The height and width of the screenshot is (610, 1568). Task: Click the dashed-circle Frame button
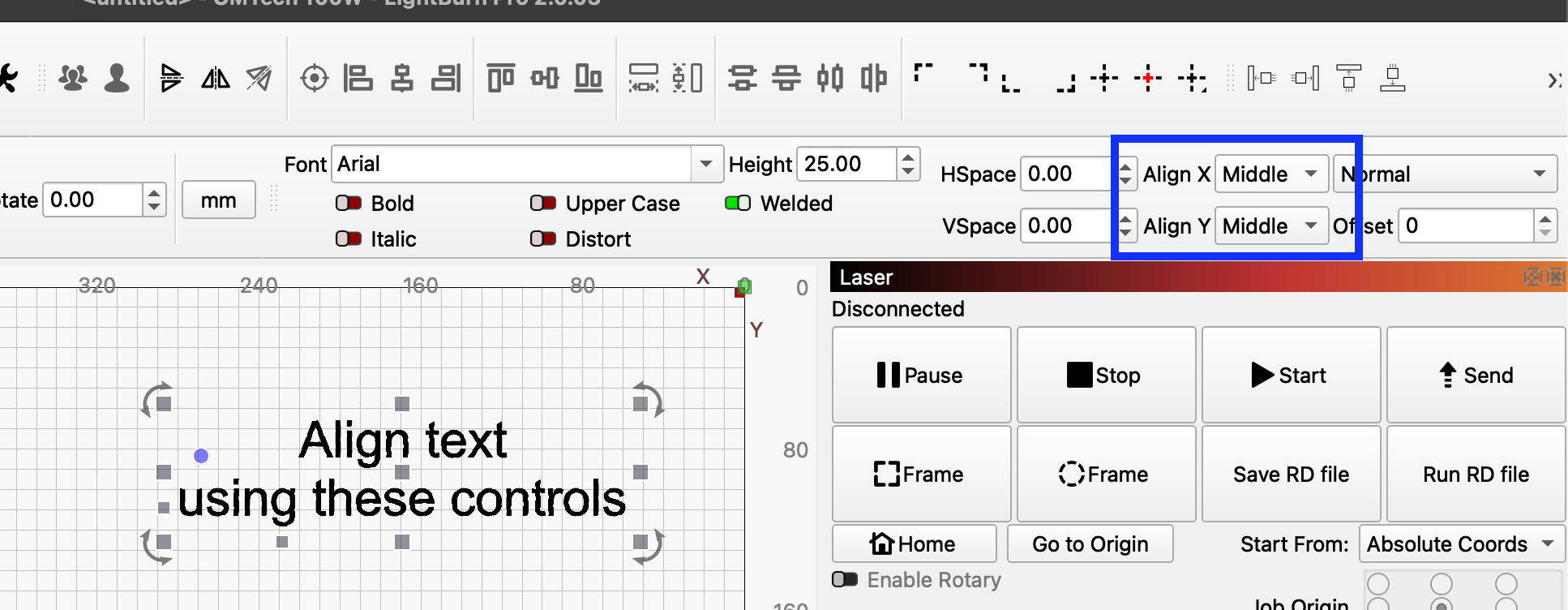pos(1107,474)
